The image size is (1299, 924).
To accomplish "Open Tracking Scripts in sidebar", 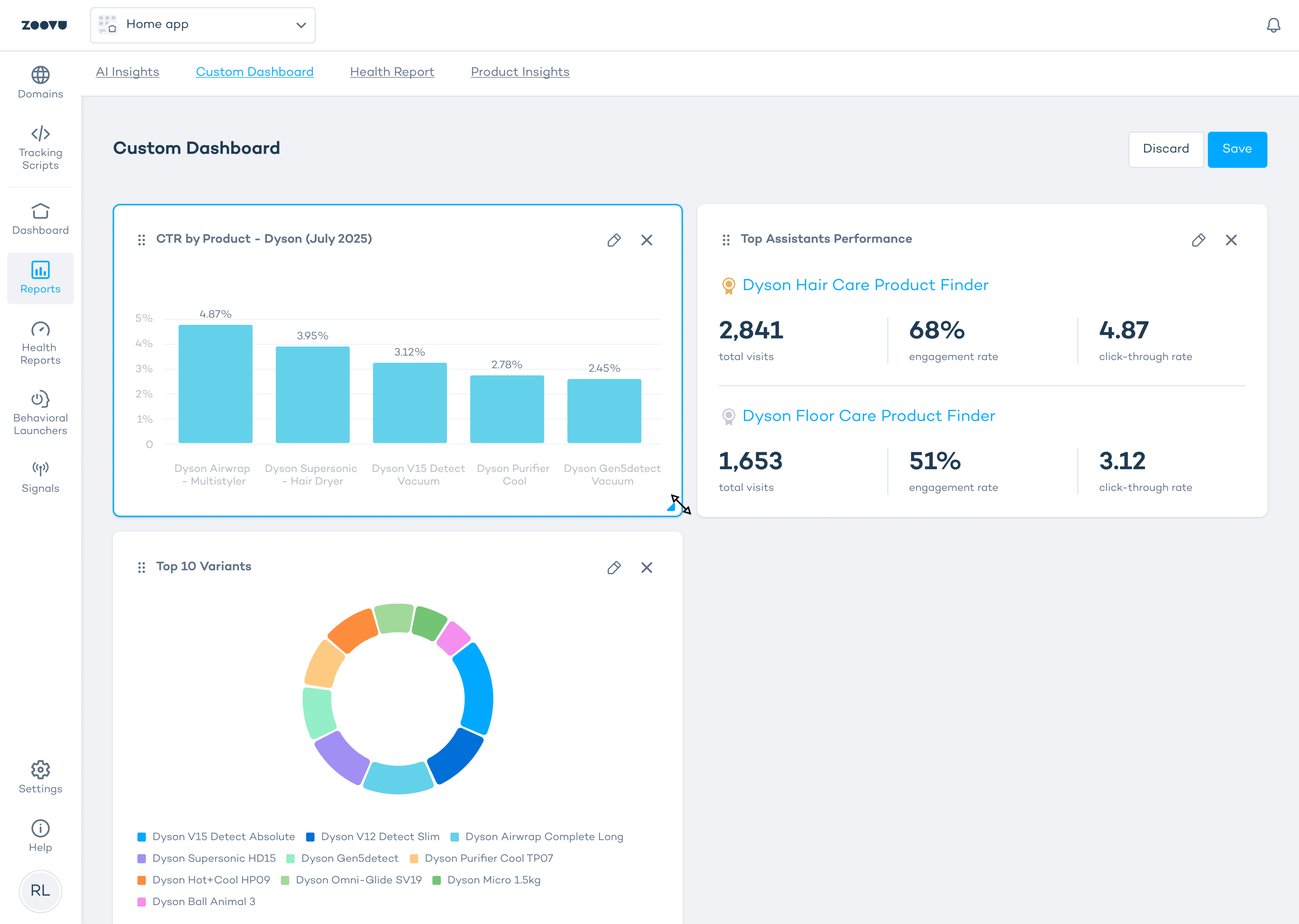I will click(40, 148).
